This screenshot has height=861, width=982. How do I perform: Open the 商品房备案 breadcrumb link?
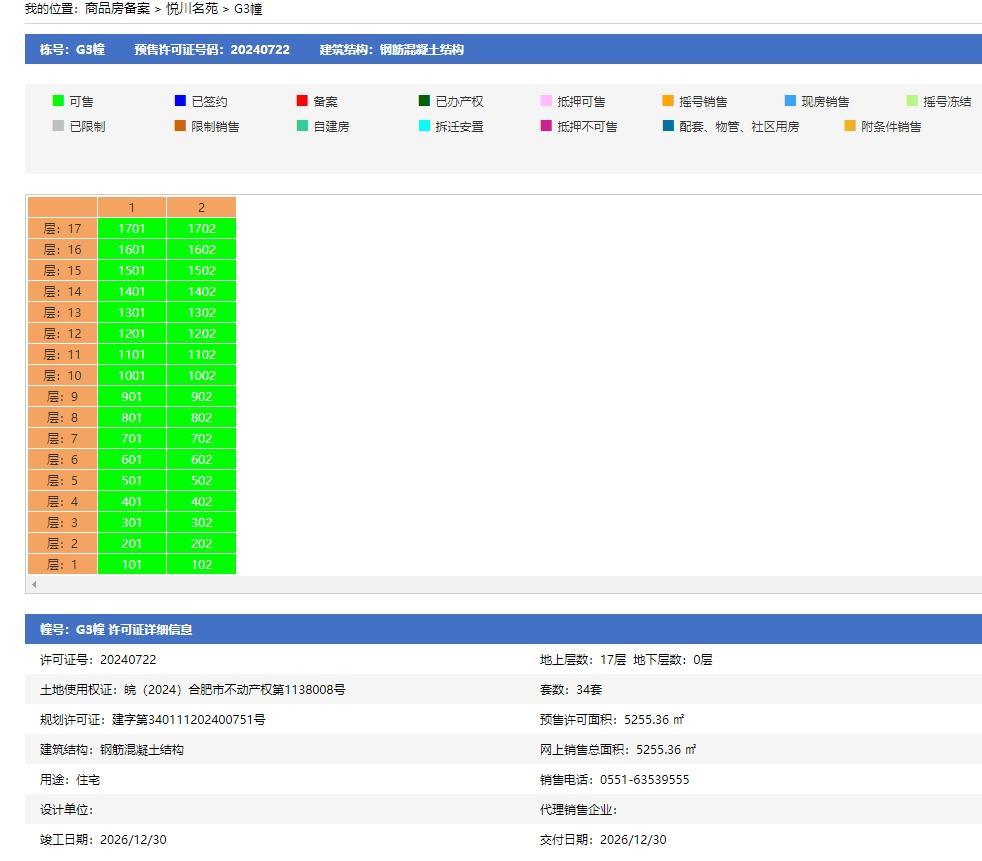(x=117, y=9)
